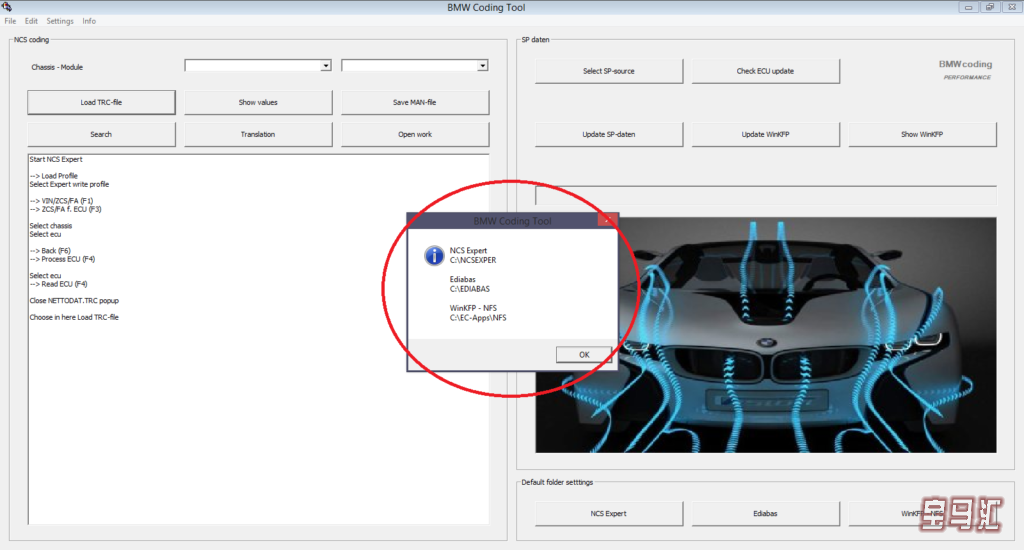1024x550 pixels.
Task: Click '--> Read ECU (F4)' line
Action: 58,284
